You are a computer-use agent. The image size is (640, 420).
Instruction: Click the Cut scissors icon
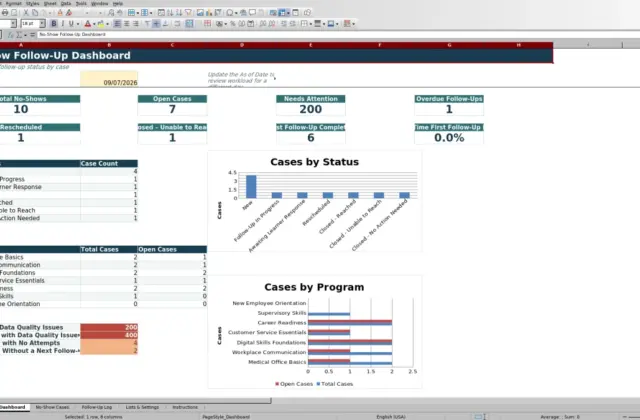click(x=26, y=13)
